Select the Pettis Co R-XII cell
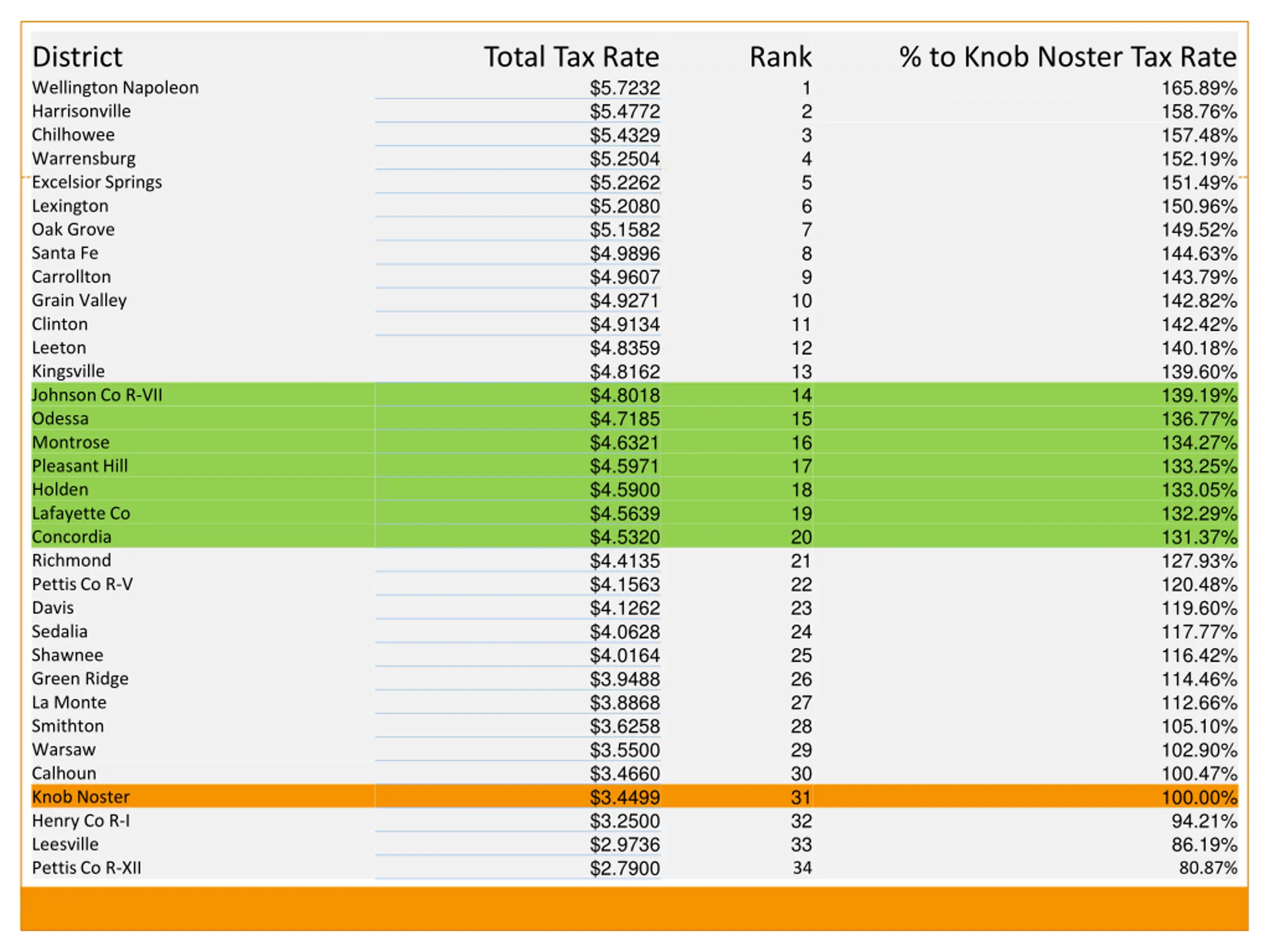This screenshot has width=1270, height=952. point(86,868)
